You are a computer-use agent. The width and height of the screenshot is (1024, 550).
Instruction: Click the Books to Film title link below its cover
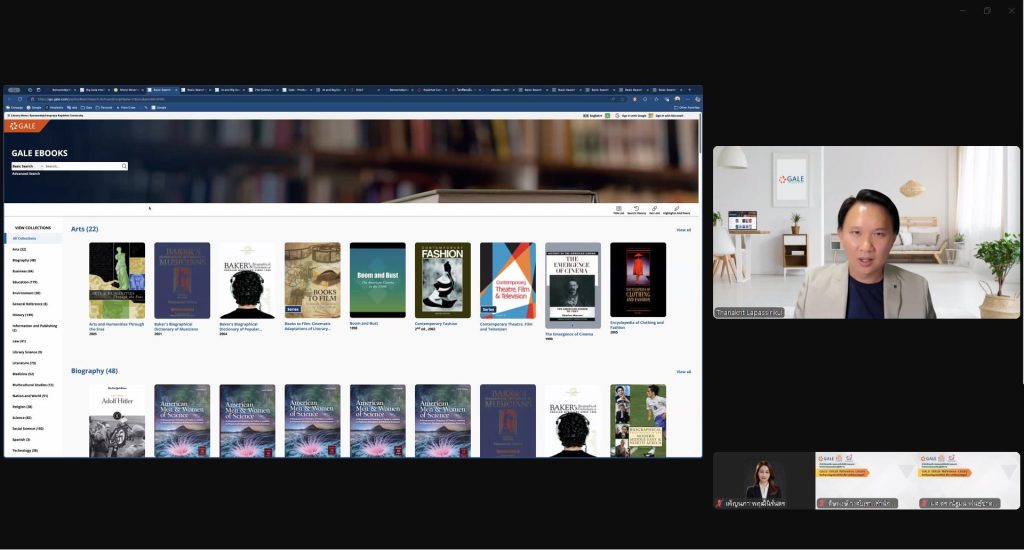308,326
